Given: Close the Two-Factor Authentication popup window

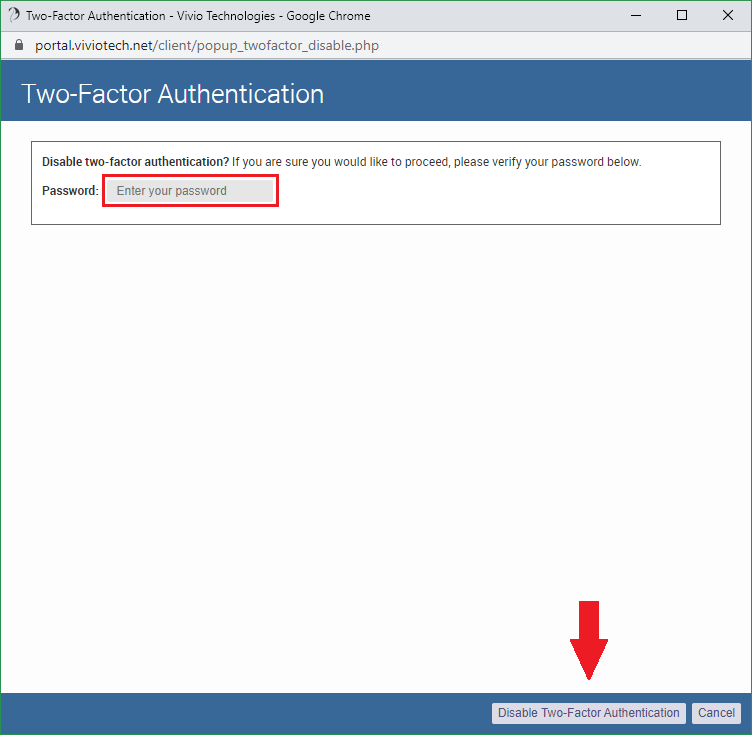Looking at the screenshot, I should point(728,16).
